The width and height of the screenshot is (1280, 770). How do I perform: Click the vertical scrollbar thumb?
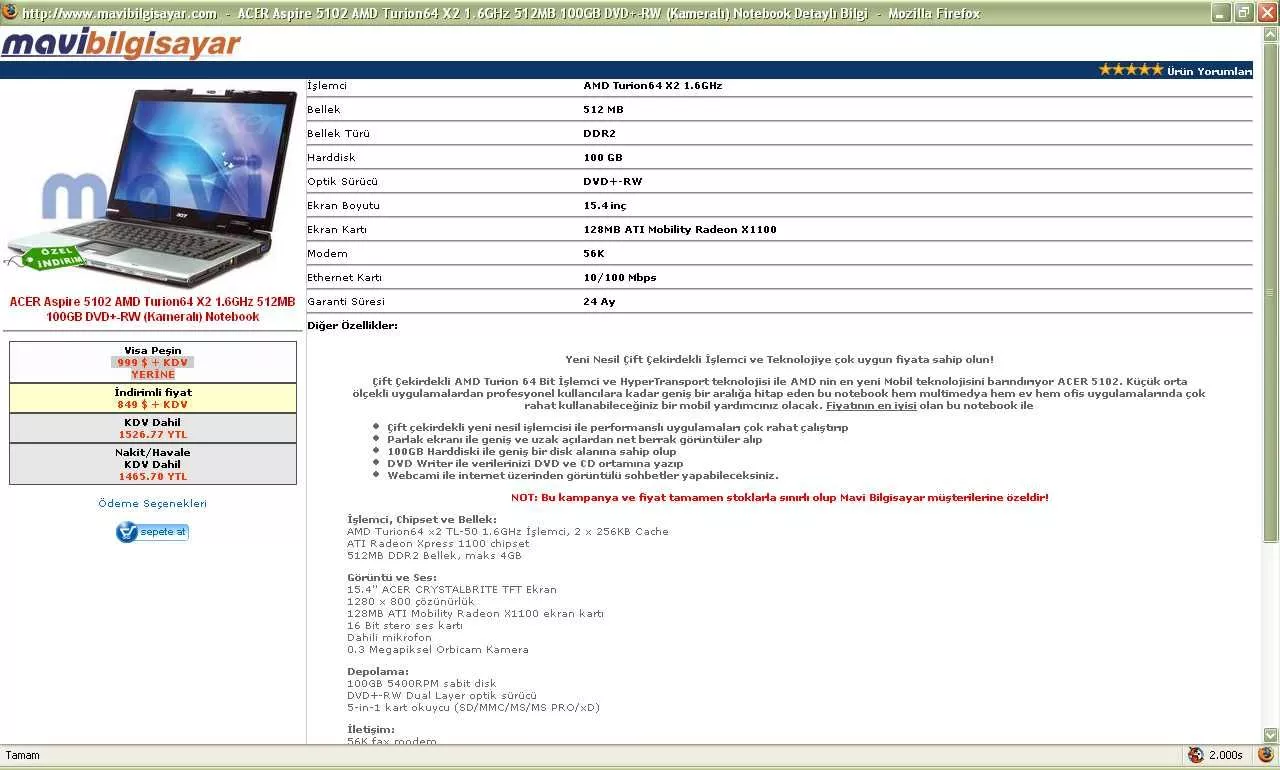(x=1271, y=295)
